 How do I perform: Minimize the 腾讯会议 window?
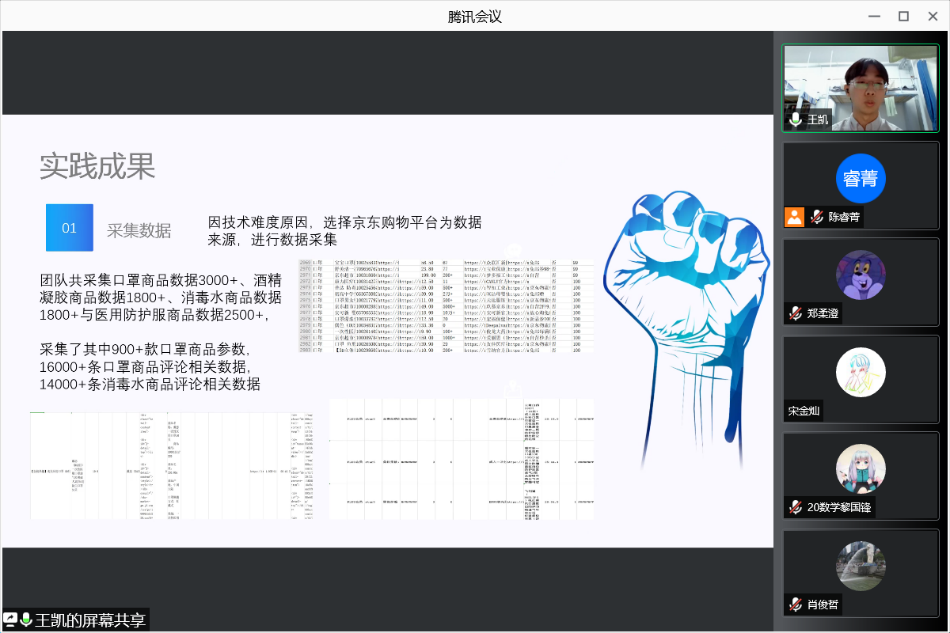876,16
